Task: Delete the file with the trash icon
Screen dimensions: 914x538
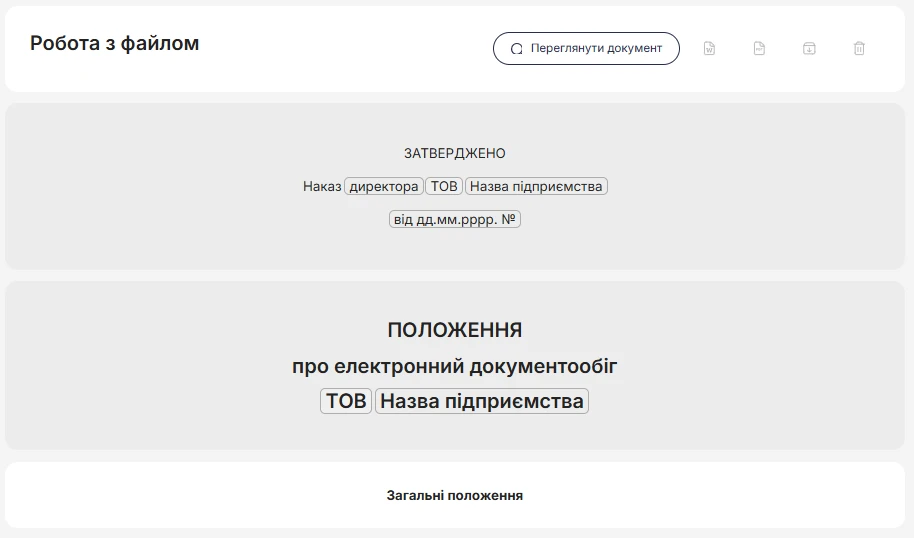Action: [859, 48]
